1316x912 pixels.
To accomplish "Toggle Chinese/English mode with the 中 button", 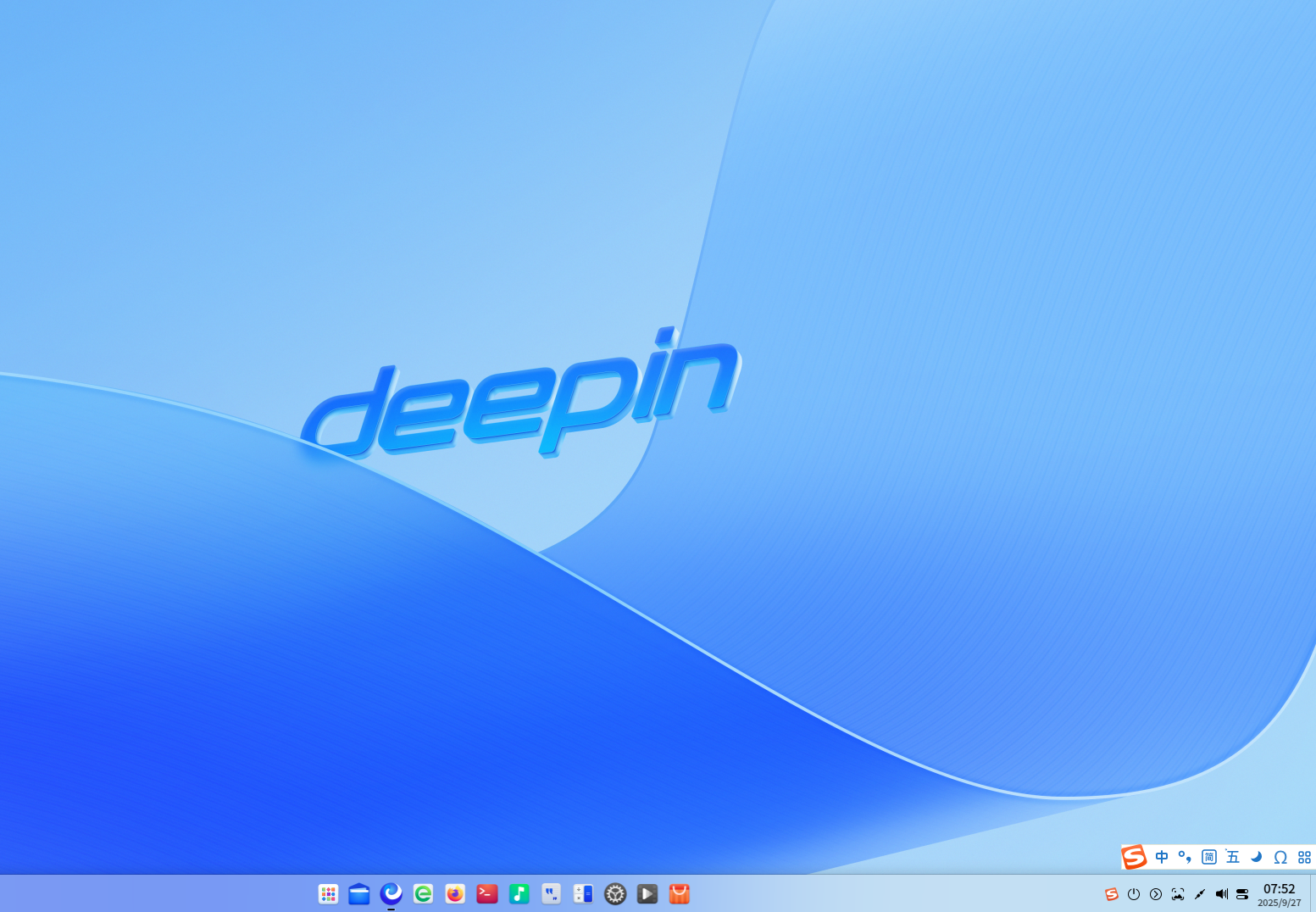I will point(1162,857).
